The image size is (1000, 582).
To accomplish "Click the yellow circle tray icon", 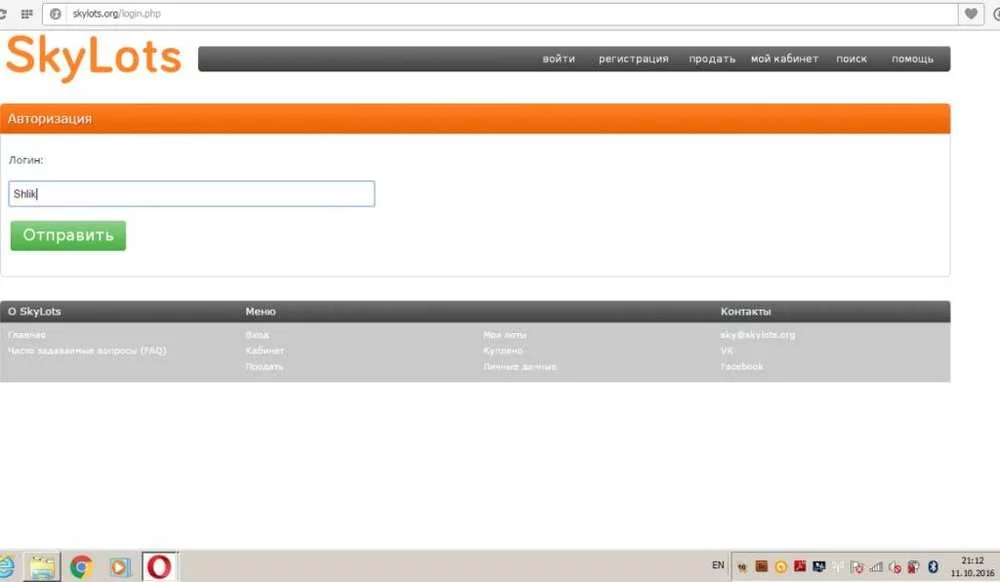I will [x=781, y=566].
